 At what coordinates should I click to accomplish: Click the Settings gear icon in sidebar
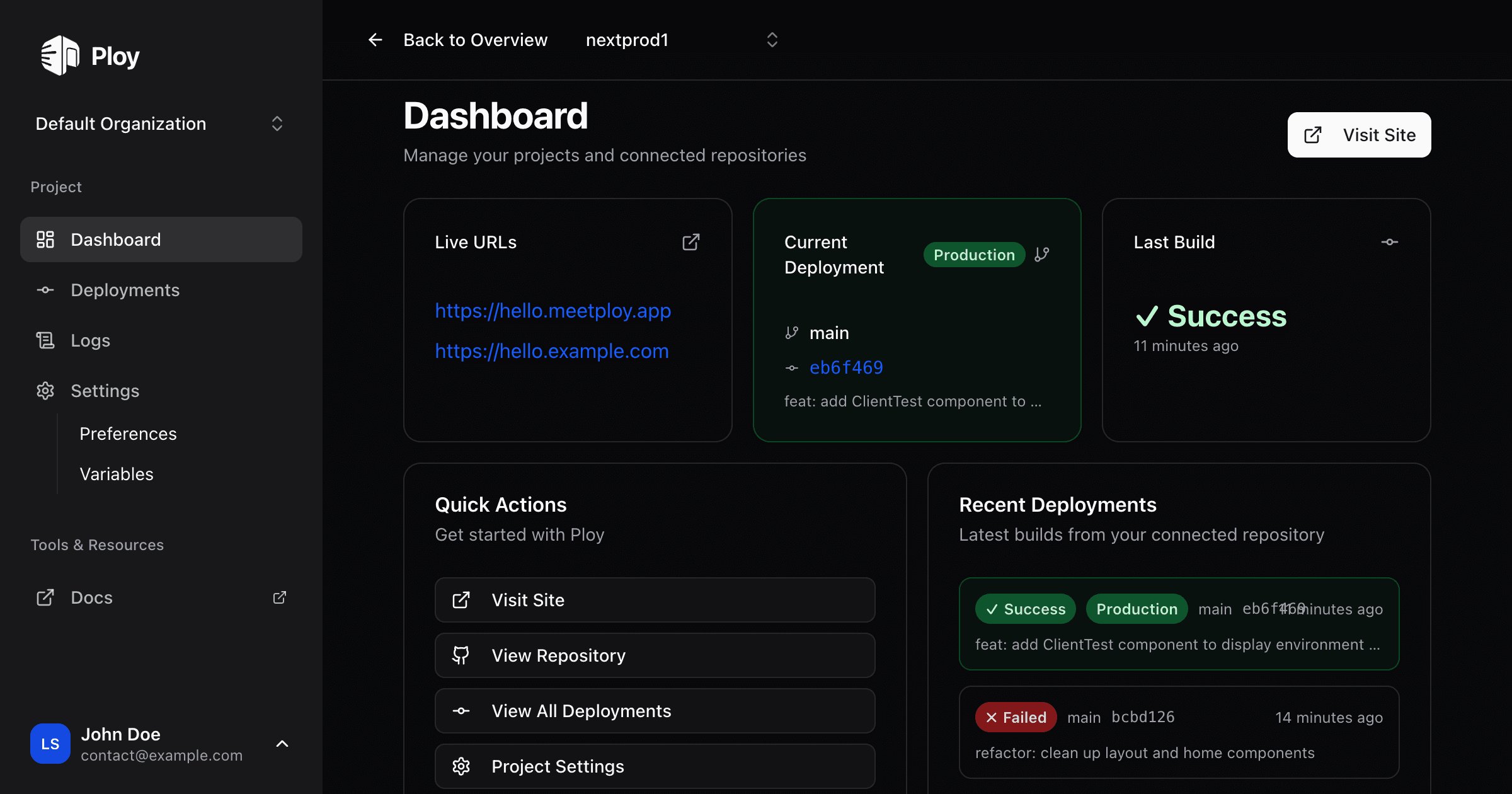click(45, 391)
